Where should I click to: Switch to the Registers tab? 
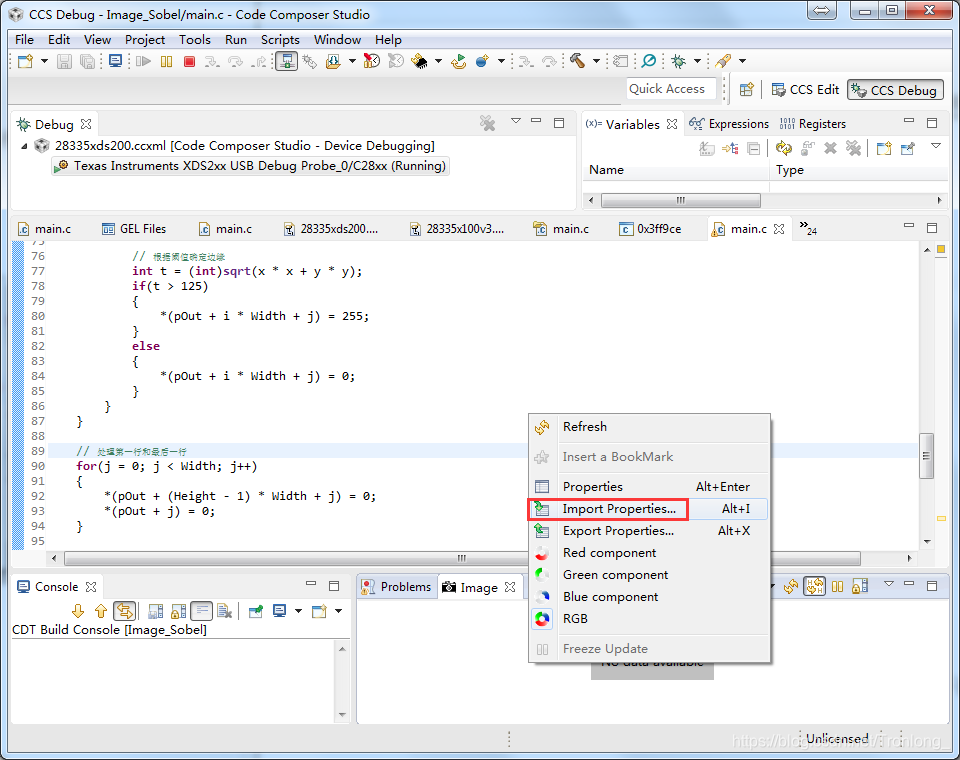point(813,124)
